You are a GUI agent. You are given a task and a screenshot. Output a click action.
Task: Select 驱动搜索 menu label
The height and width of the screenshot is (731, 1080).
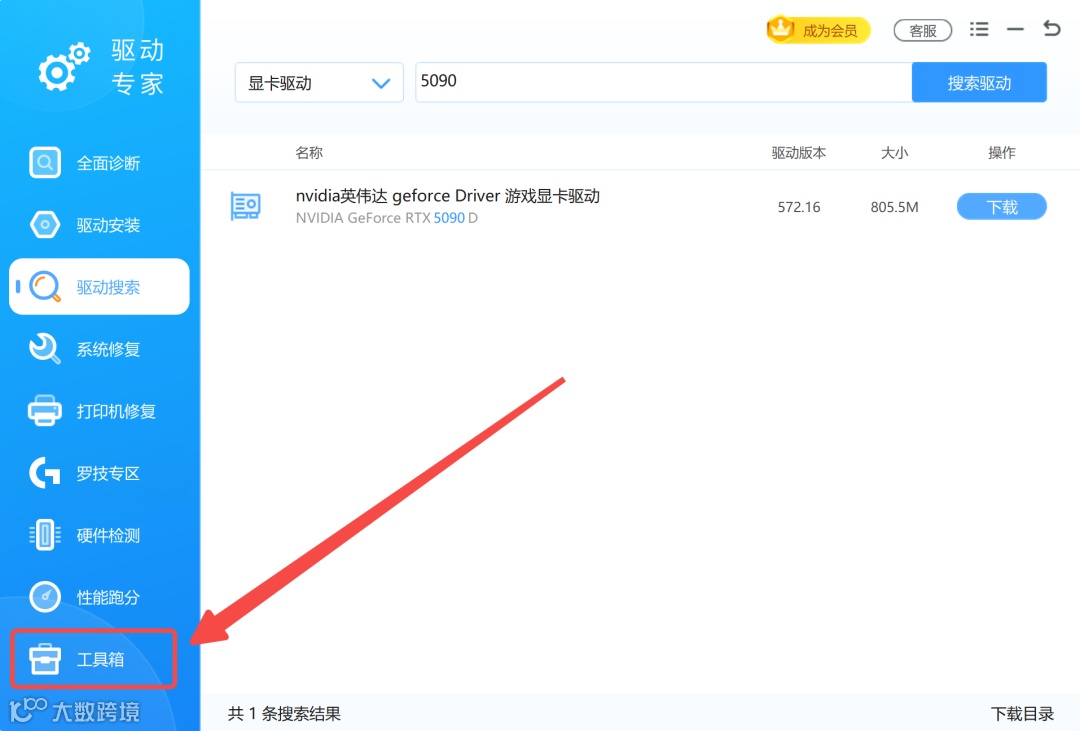[x=108, y=287]
